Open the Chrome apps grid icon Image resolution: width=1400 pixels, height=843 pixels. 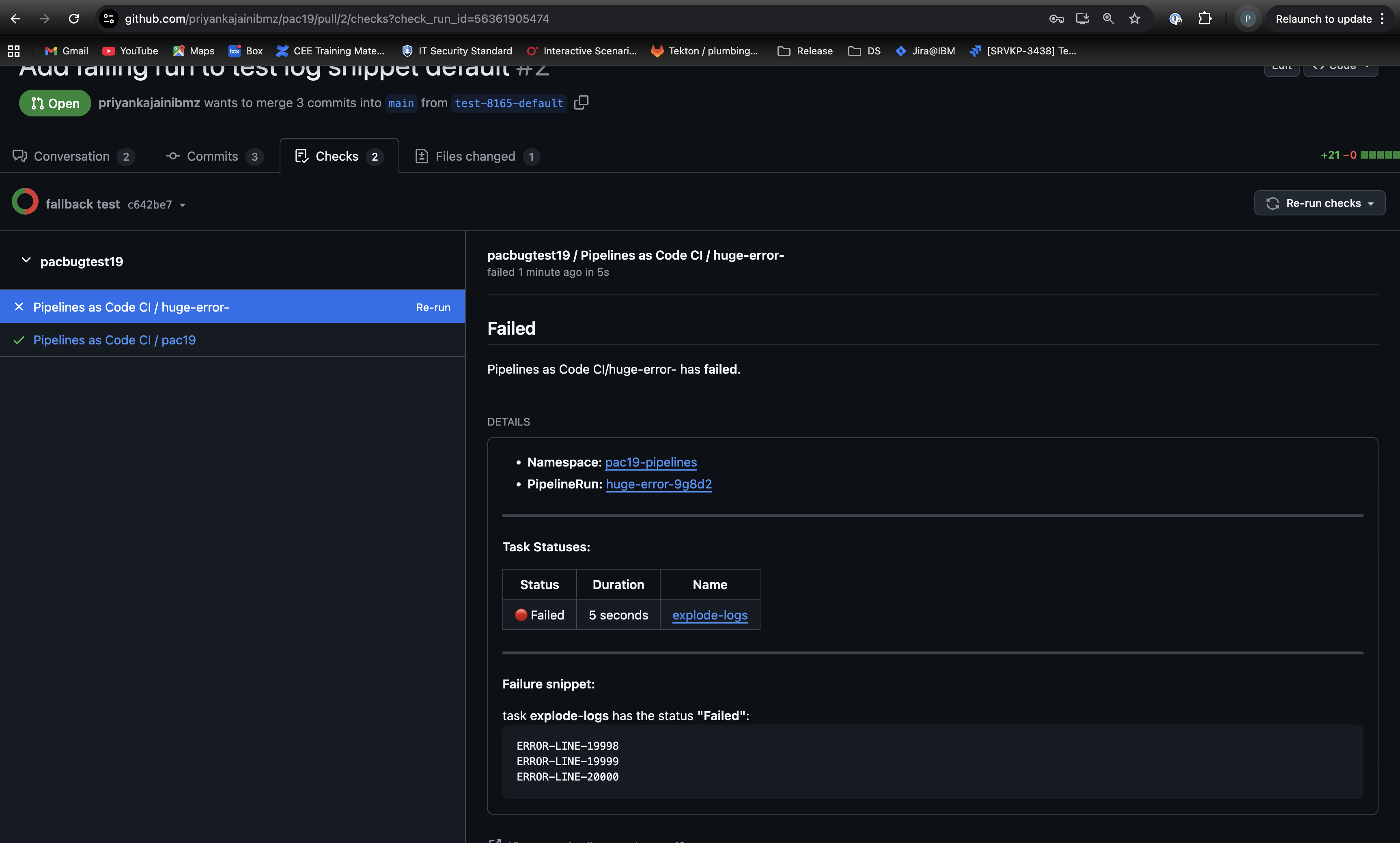click(x=14, y=51)
